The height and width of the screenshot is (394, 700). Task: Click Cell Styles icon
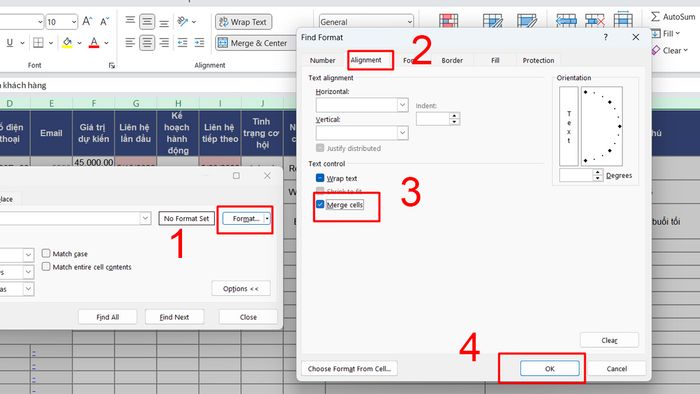527,21
